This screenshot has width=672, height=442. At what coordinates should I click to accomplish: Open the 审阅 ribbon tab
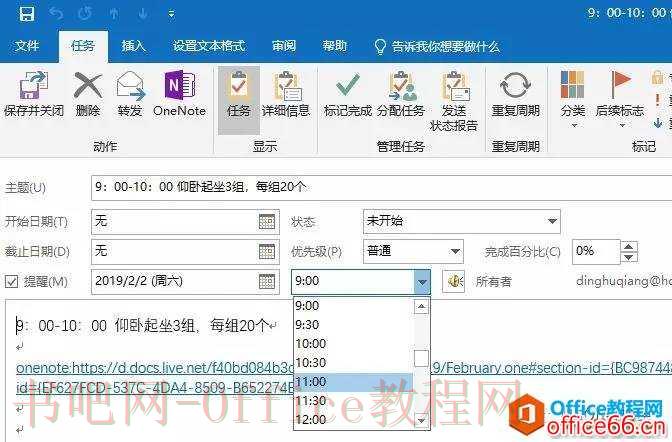pyautogui.click(x=284, y=46)
